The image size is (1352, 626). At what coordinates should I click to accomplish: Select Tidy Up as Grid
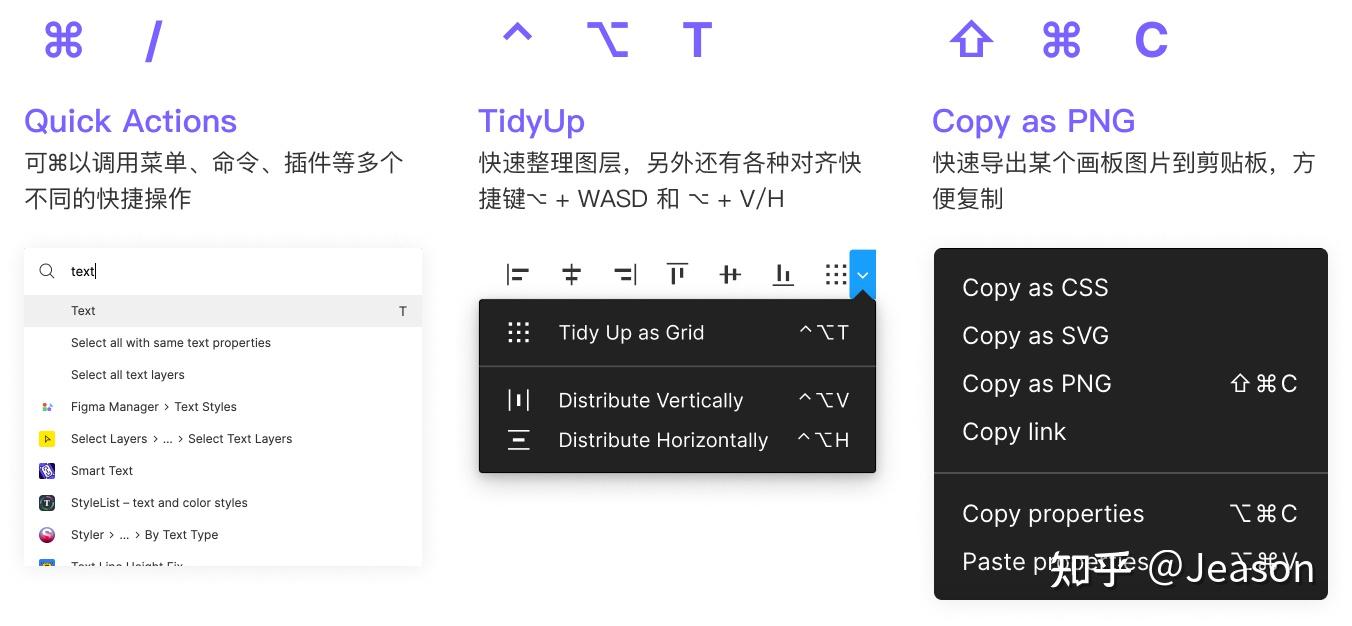(x=677, y=333)
